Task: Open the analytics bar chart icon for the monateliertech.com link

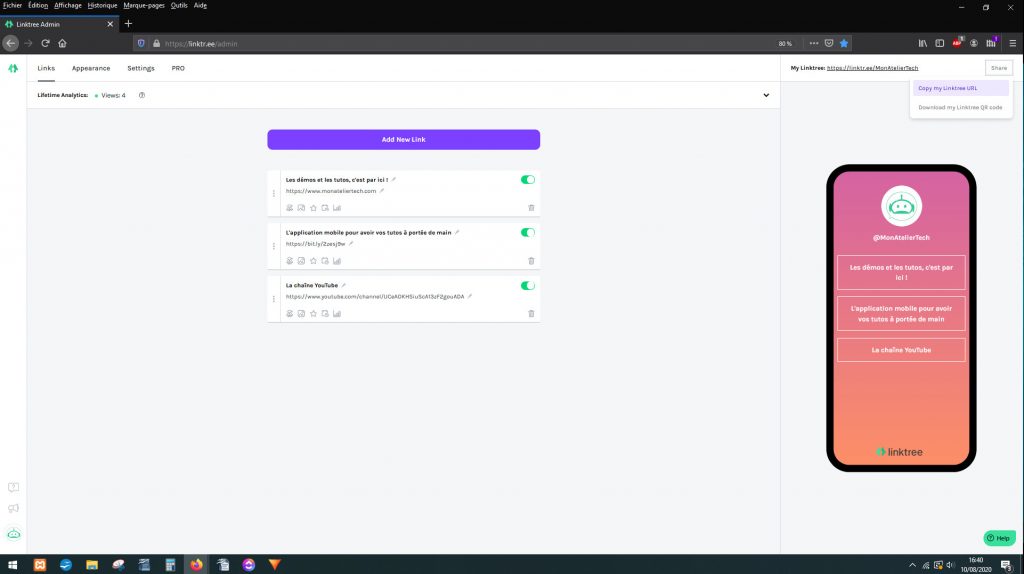Action: (x=337, y=208)
